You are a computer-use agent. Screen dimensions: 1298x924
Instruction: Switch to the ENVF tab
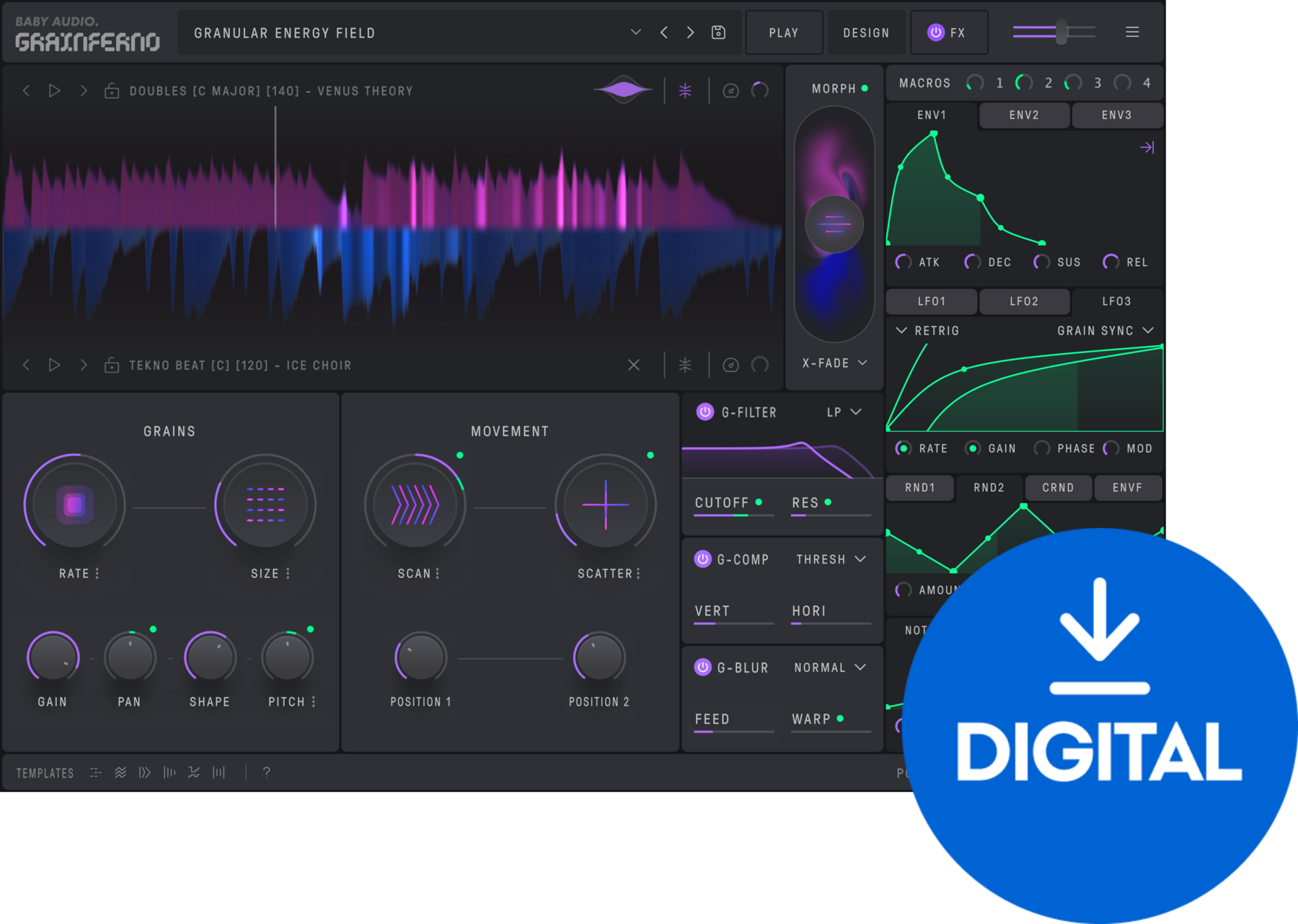point(1128,488)
